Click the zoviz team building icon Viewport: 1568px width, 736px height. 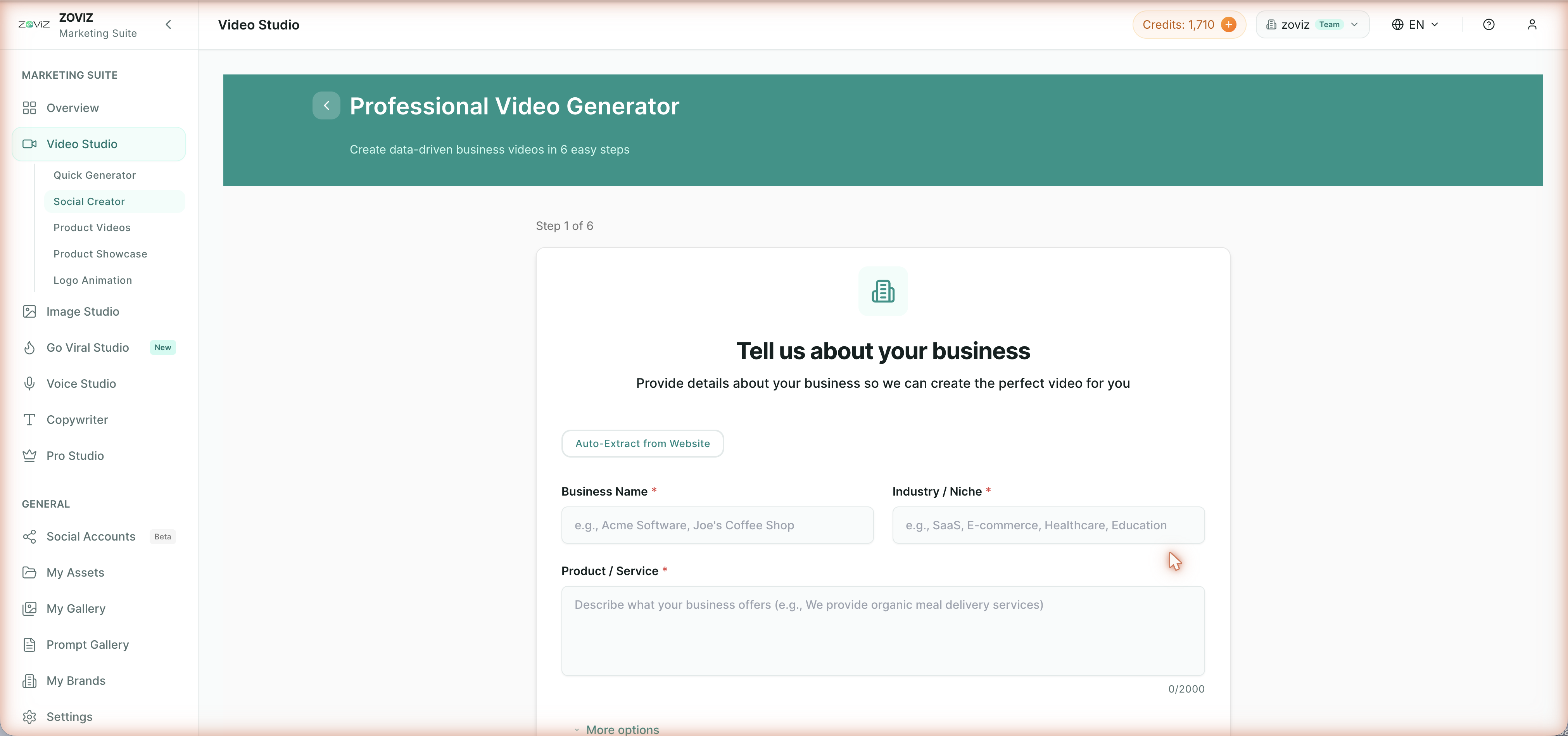pyautogui.click(x=1271, y=24)
